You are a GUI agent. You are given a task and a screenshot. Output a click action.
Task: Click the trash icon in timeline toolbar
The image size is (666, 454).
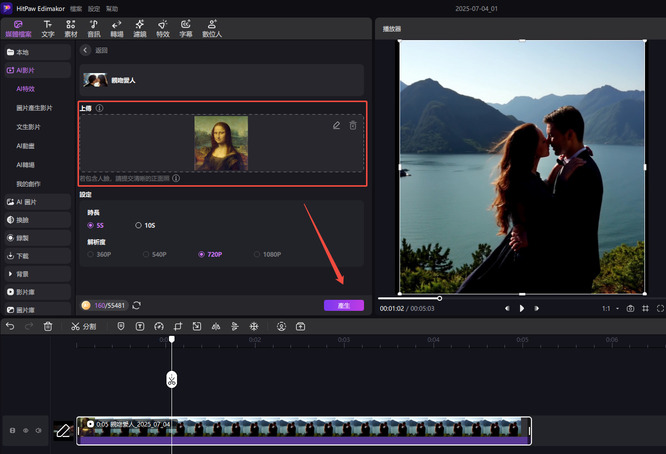pos(47,326)
